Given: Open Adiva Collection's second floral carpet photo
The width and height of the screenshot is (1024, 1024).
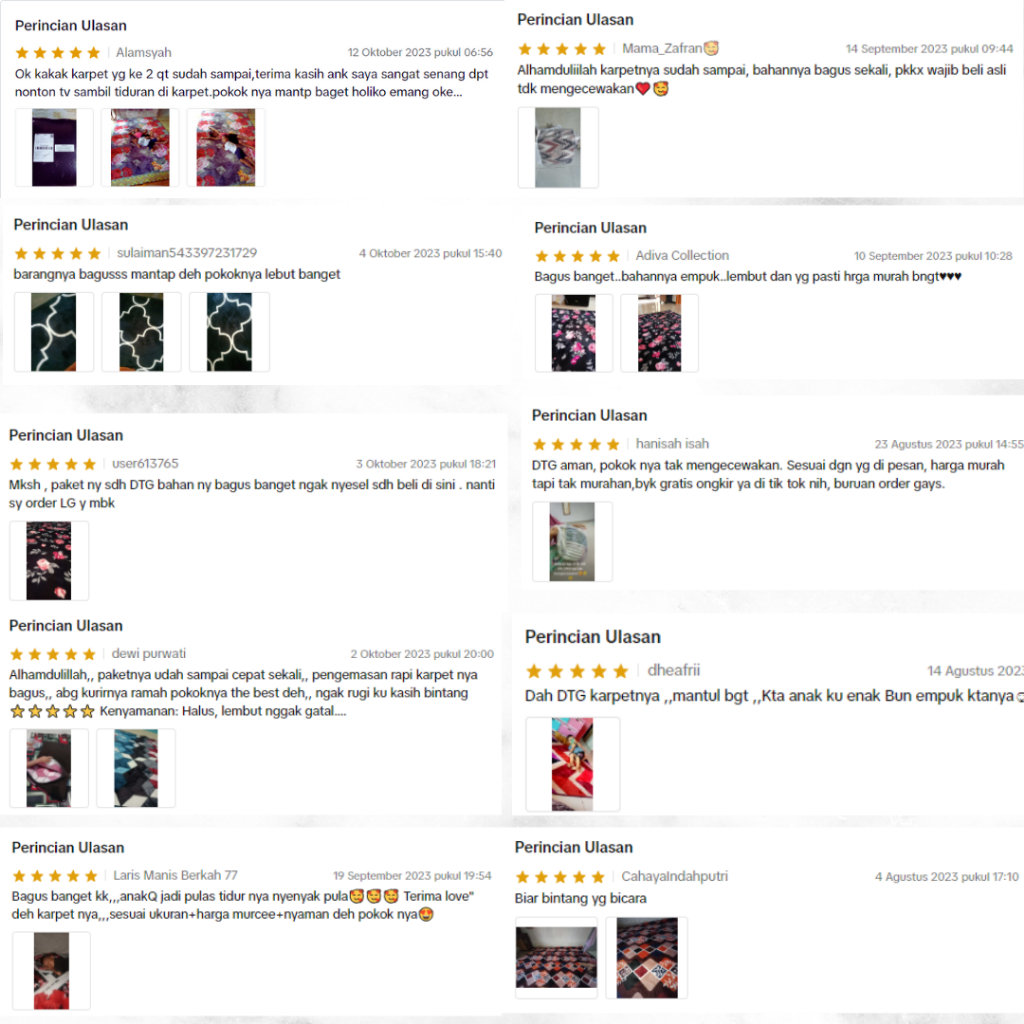Looking at the screenshot, I should tap(660, 333).
